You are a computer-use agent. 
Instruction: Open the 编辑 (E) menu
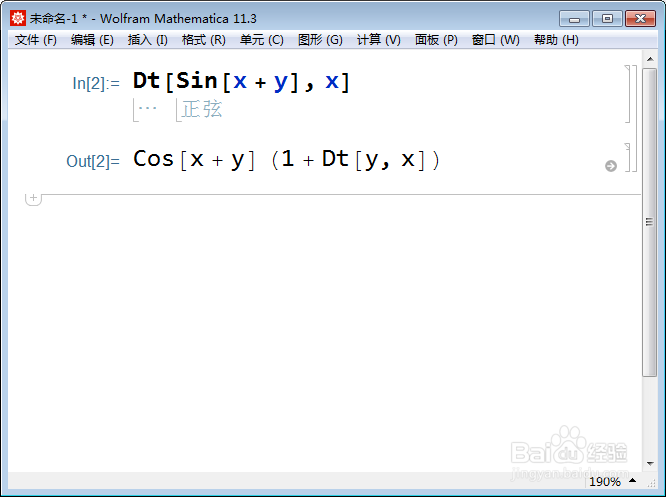click(92, 40)
